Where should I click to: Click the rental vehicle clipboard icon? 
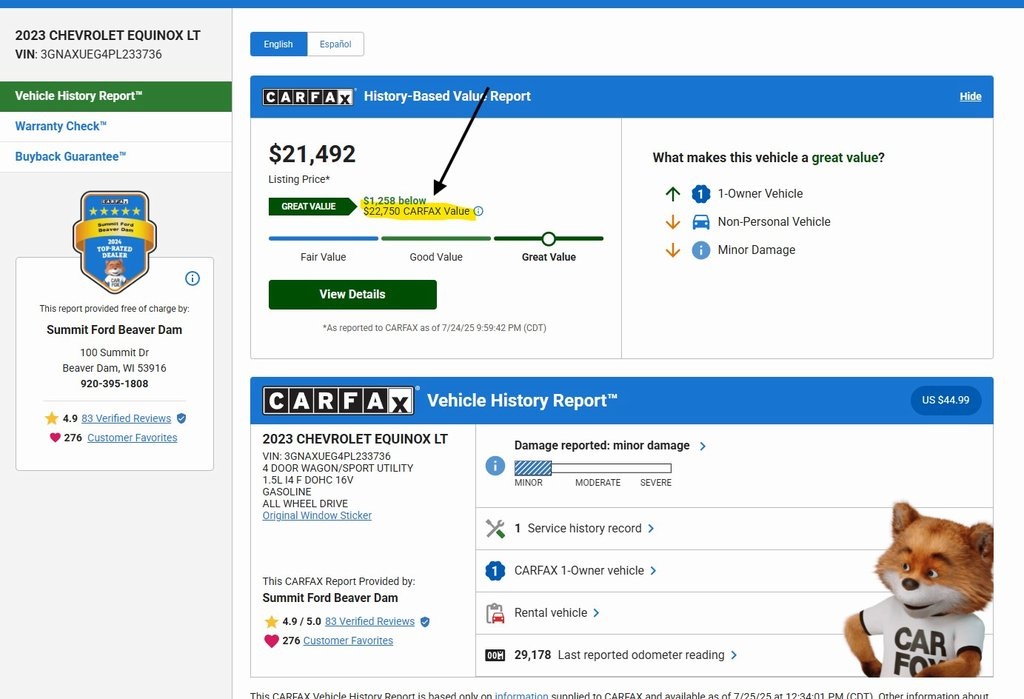[495, 613]
